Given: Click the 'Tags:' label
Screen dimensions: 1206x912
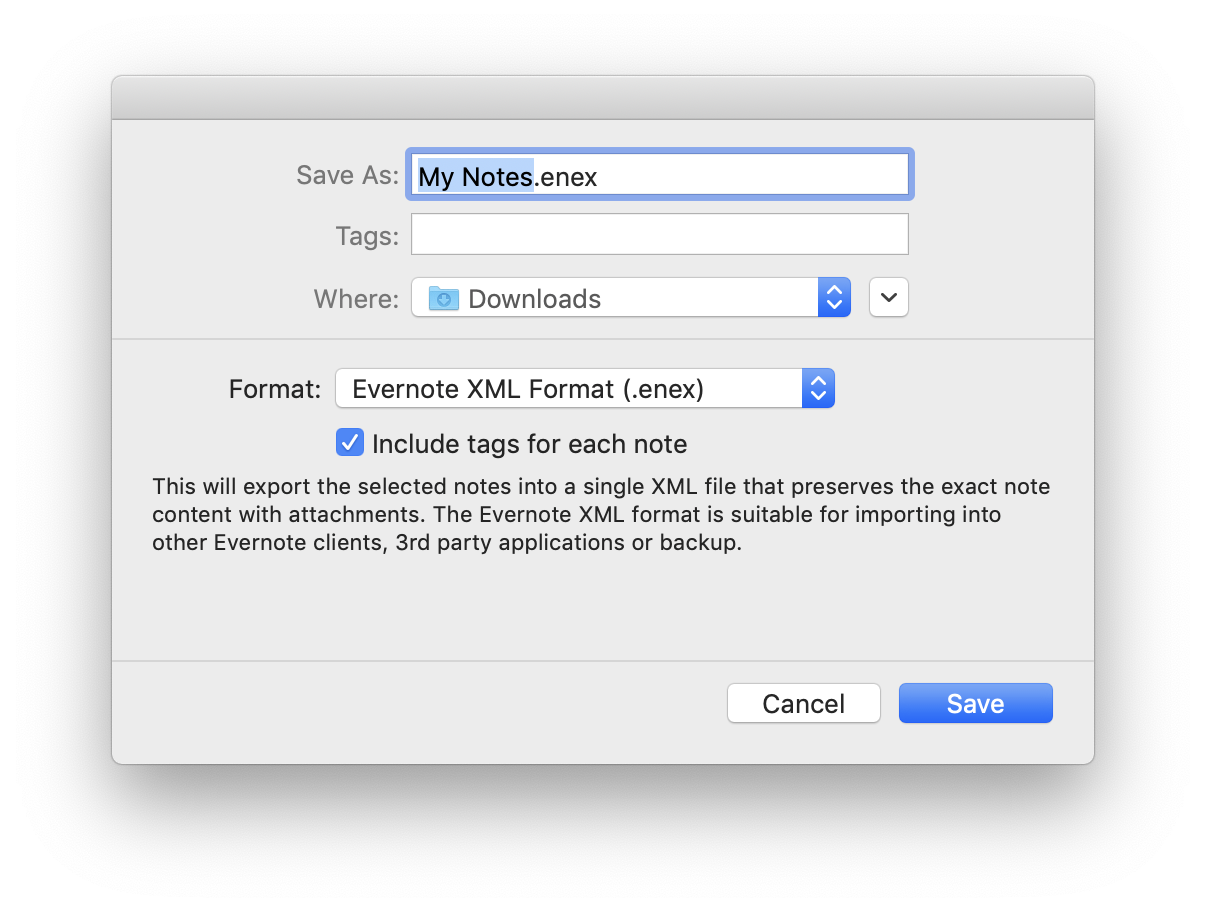Looking at the screenshot, I should pyautogui.click(x=366, y=236).
